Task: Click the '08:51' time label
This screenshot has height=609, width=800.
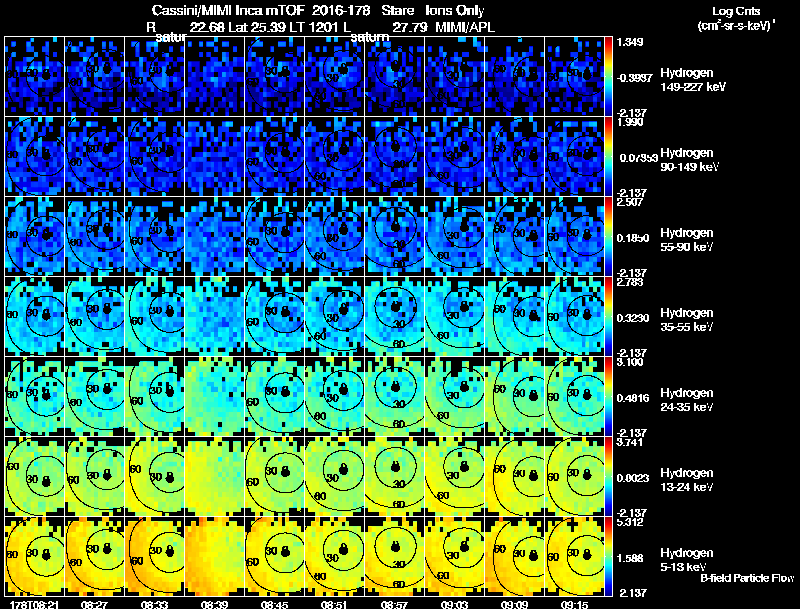Action: point(335,604)
